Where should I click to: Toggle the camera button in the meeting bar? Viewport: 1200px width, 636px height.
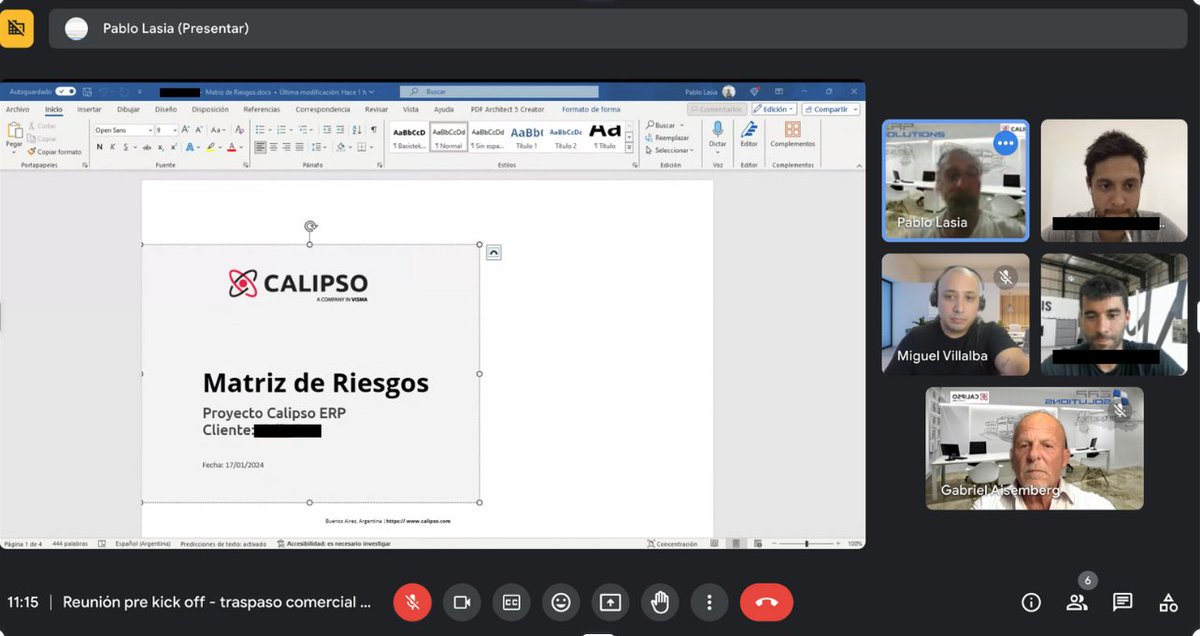coord(462,602)
